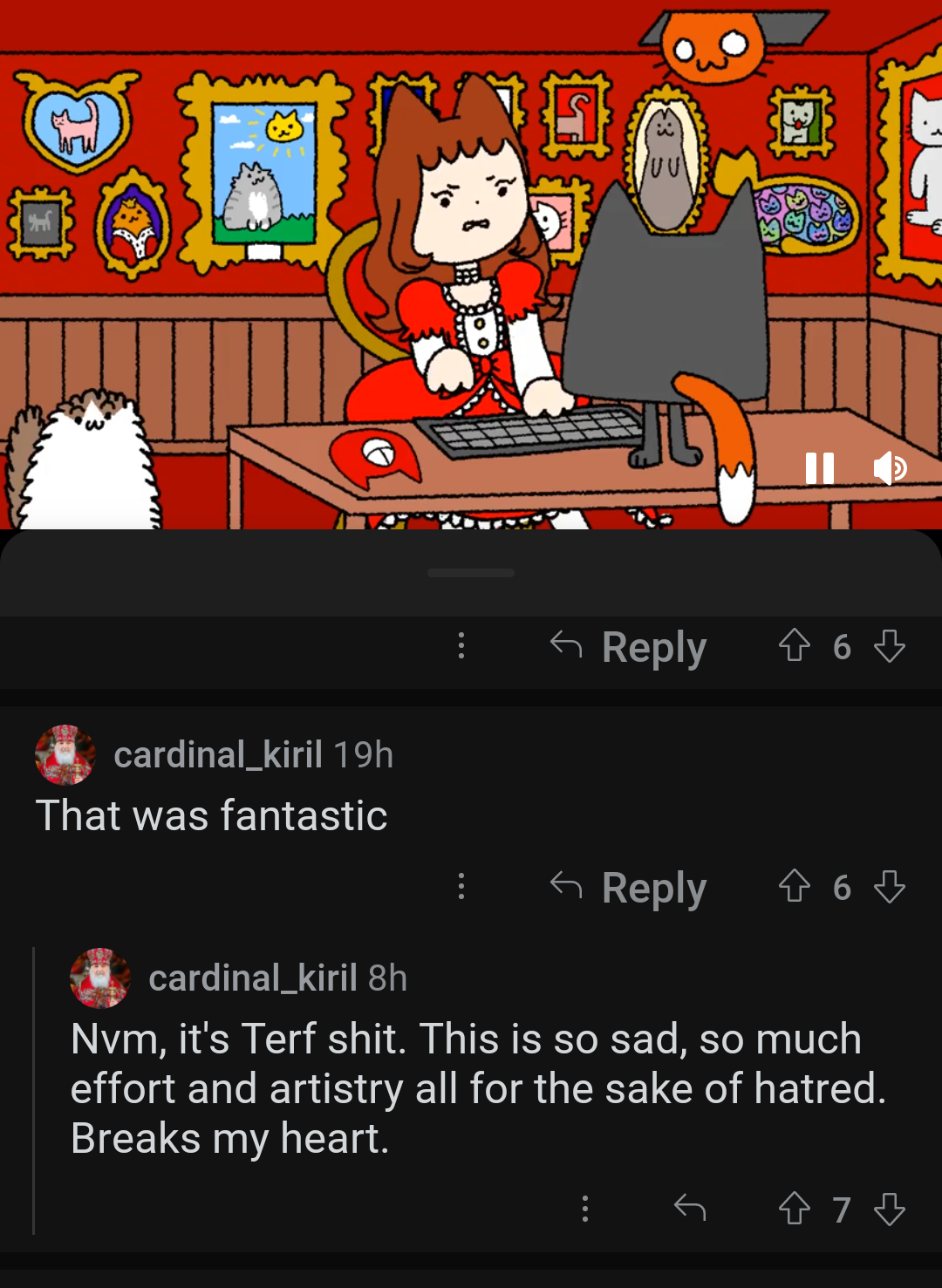
Task: Upvote the top comment
Action: [x=794, y=646]
